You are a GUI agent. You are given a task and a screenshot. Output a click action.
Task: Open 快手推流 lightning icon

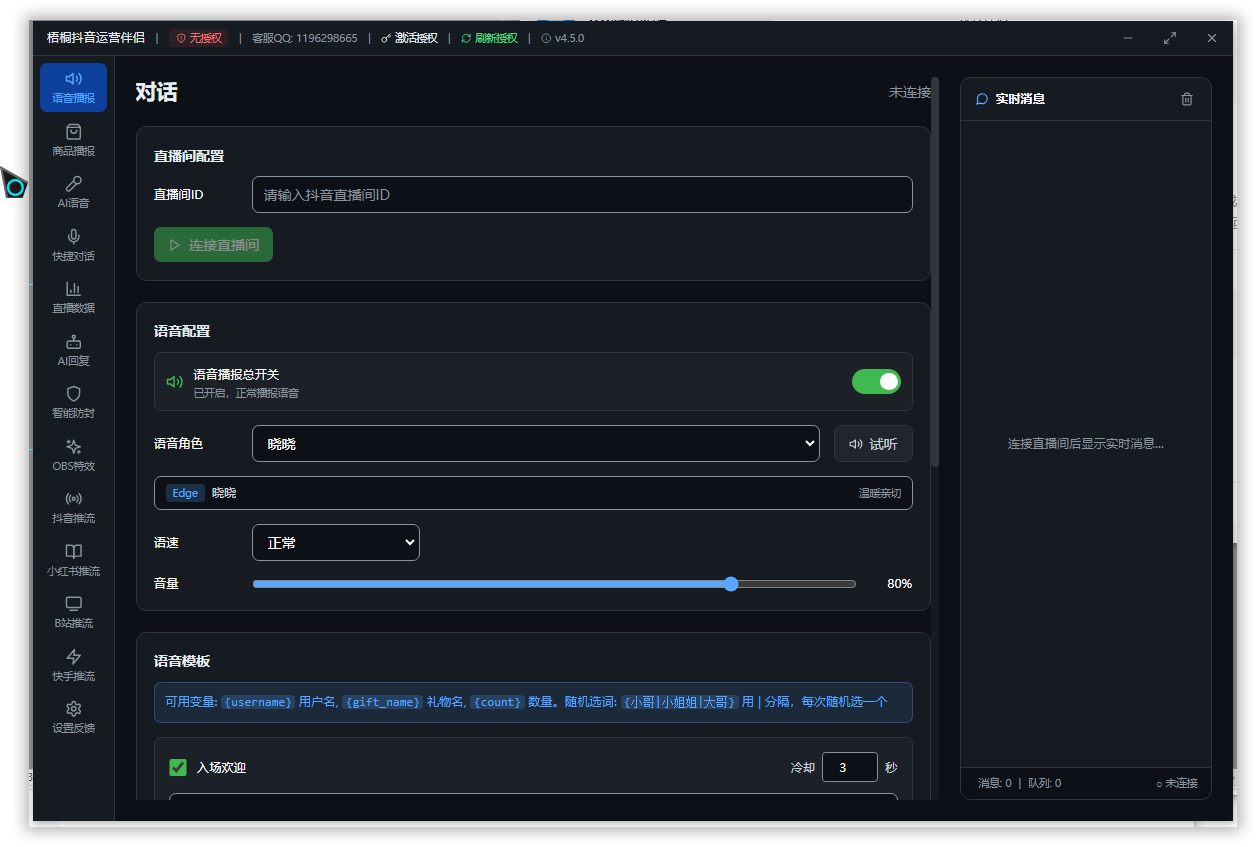tap(73, 657)
